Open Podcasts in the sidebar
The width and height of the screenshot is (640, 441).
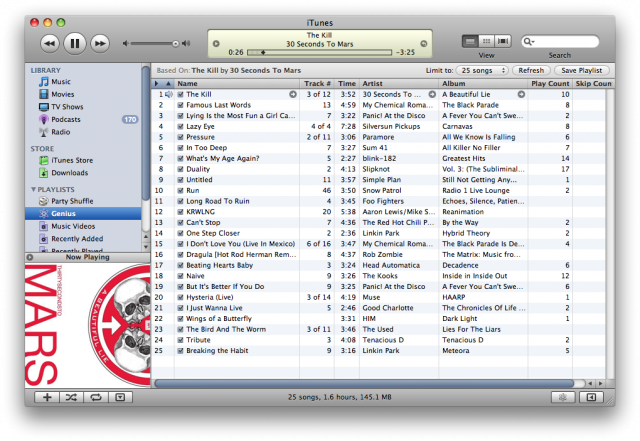point(65,120)
